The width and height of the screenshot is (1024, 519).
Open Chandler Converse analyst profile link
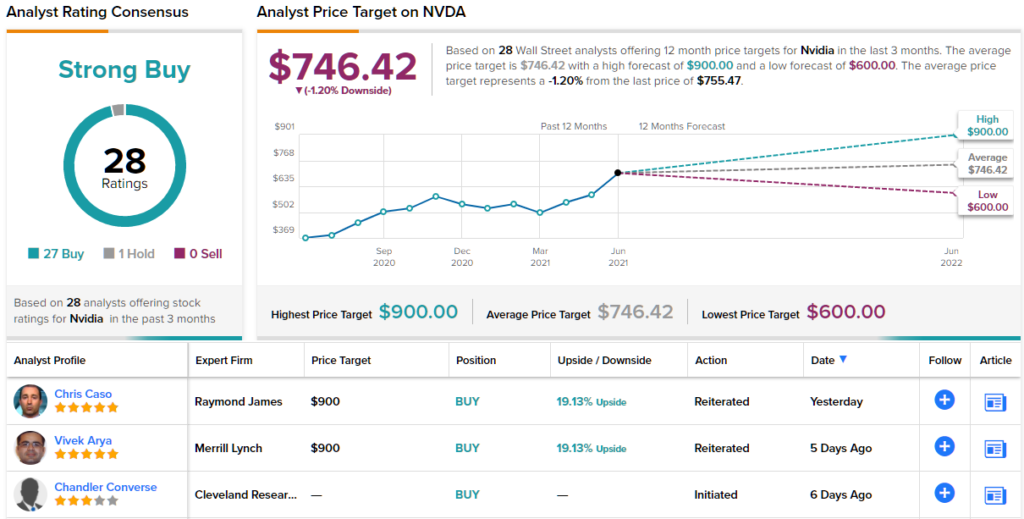[x=105, y=487]
